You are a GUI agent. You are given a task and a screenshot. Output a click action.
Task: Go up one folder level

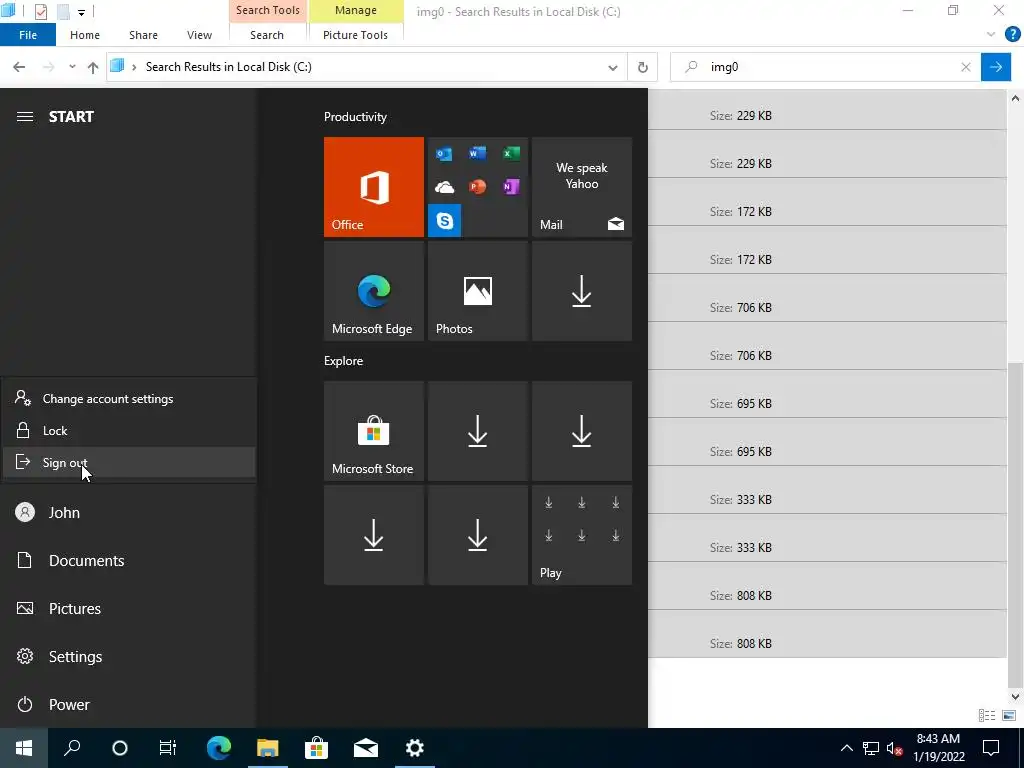pyautogui.click(x=93, y=67)
